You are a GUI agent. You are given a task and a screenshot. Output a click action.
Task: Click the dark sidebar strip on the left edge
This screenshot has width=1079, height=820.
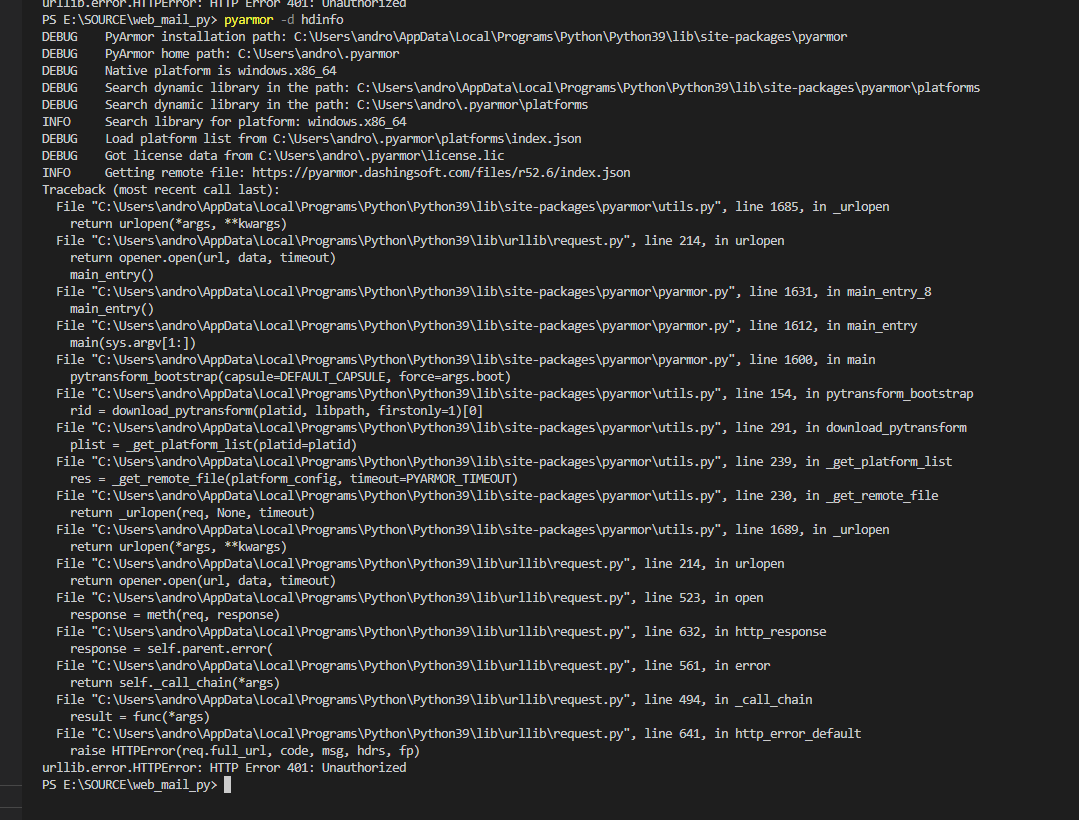[x=10, y=400]
